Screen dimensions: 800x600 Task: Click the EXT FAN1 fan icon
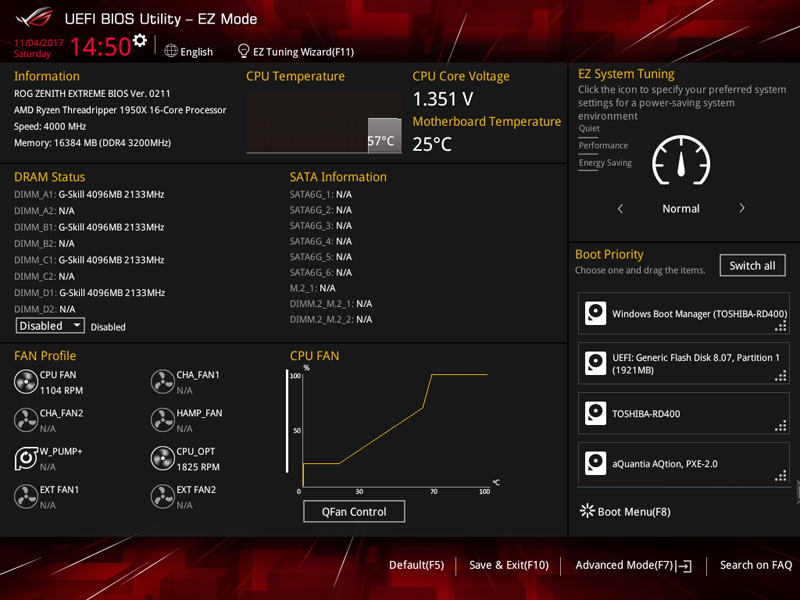click(x=26, y=497)
